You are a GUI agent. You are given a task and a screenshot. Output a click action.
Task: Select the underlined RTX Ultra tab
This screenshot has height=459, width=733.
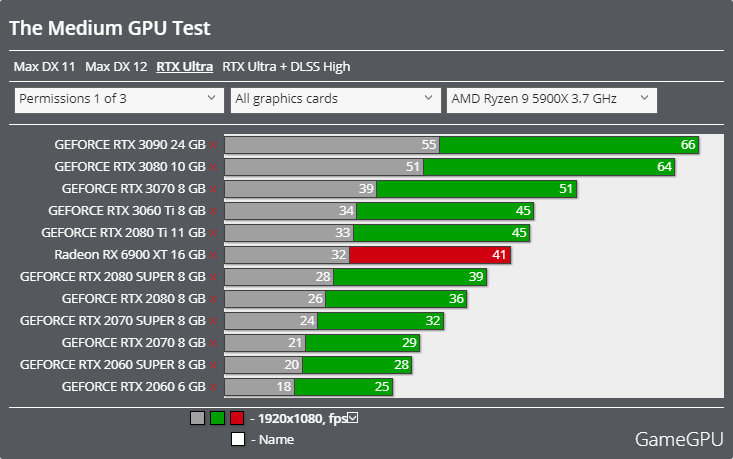pos(185,66)
